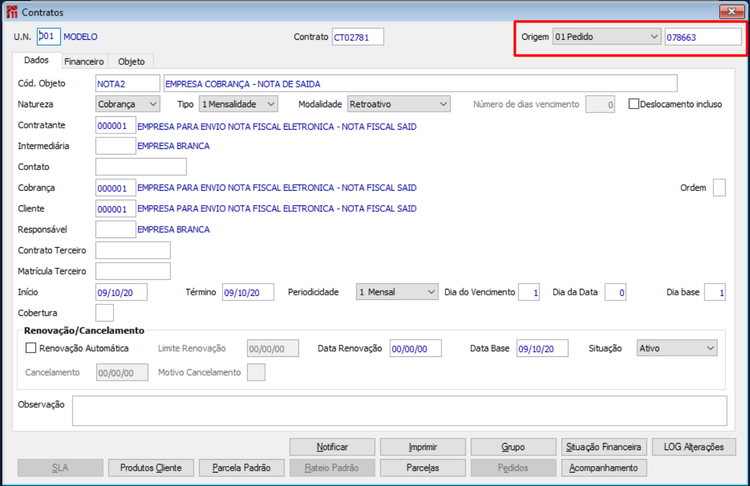Screen dimensions: 750x486
Task: Tick the Deslocamento incluso checkbox
Action: (x=634, y=104)
